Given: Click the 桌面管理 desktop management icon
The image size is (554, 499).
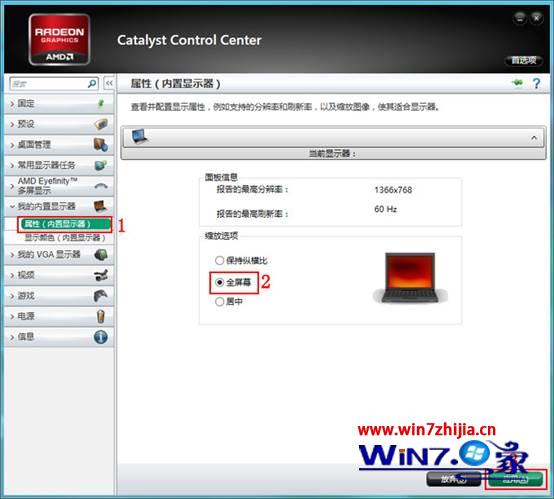Looking at the screenshot, I should (x=101, y=145).
